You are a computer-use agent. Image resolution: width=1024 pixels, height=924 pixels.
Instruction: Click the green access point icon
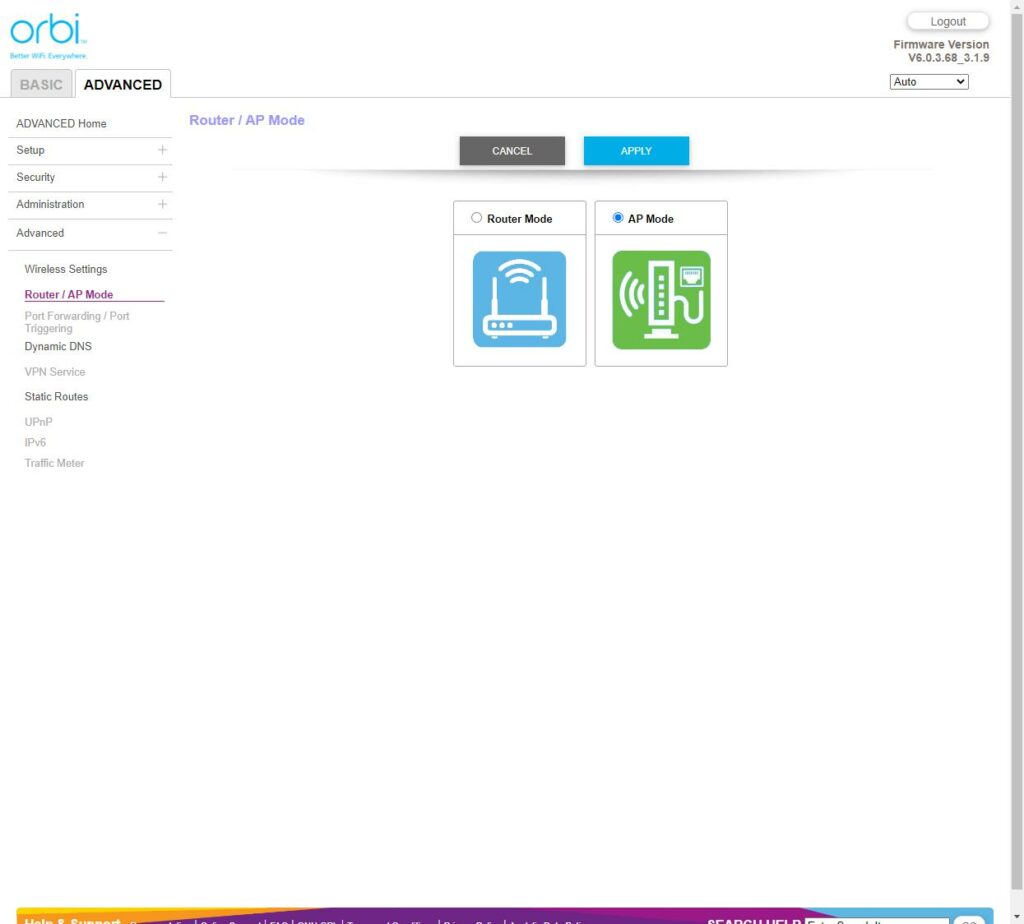point(661,299)
